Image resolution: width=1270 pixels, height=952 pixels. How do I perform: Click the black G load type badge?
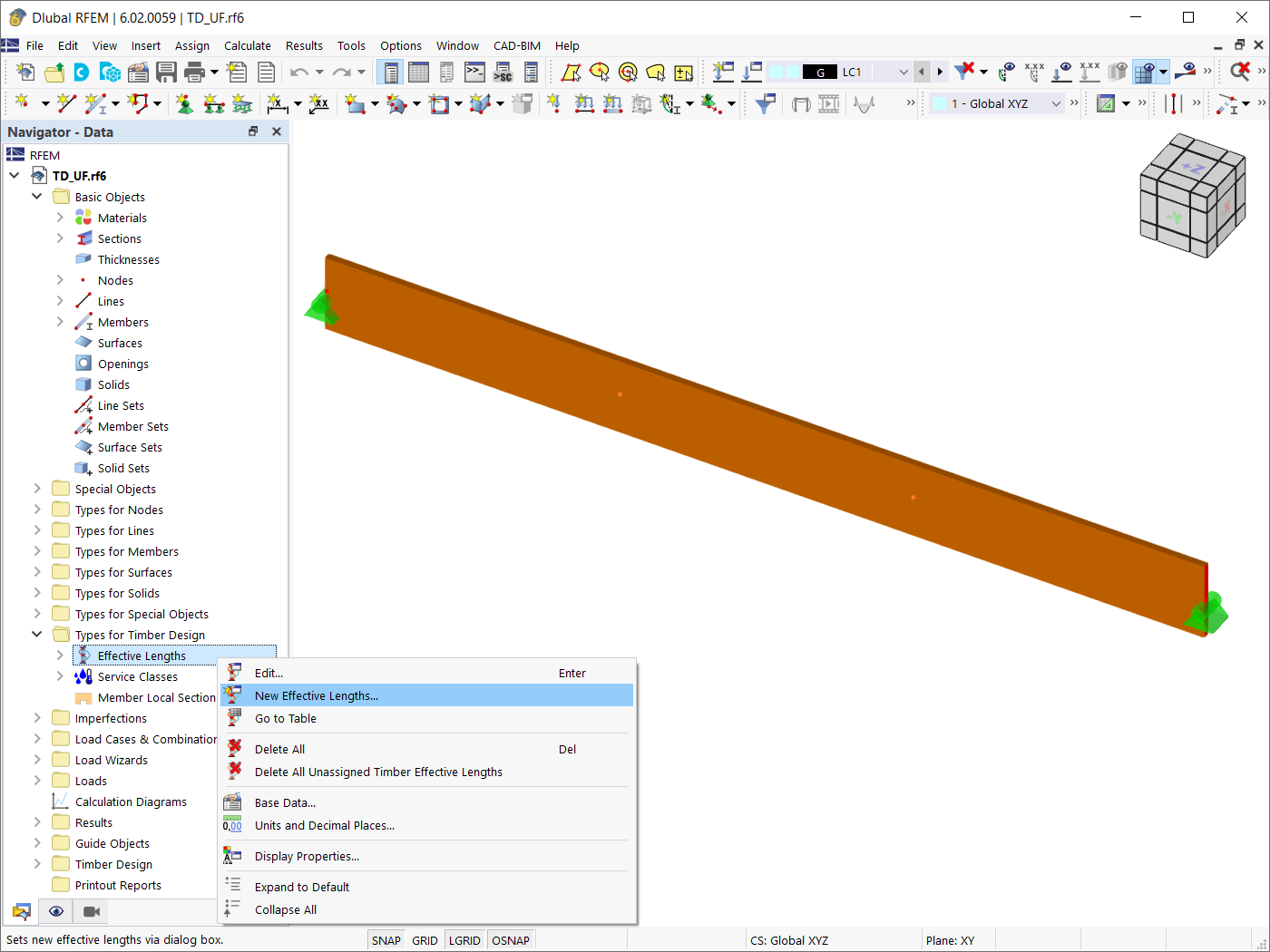point(820,72)
